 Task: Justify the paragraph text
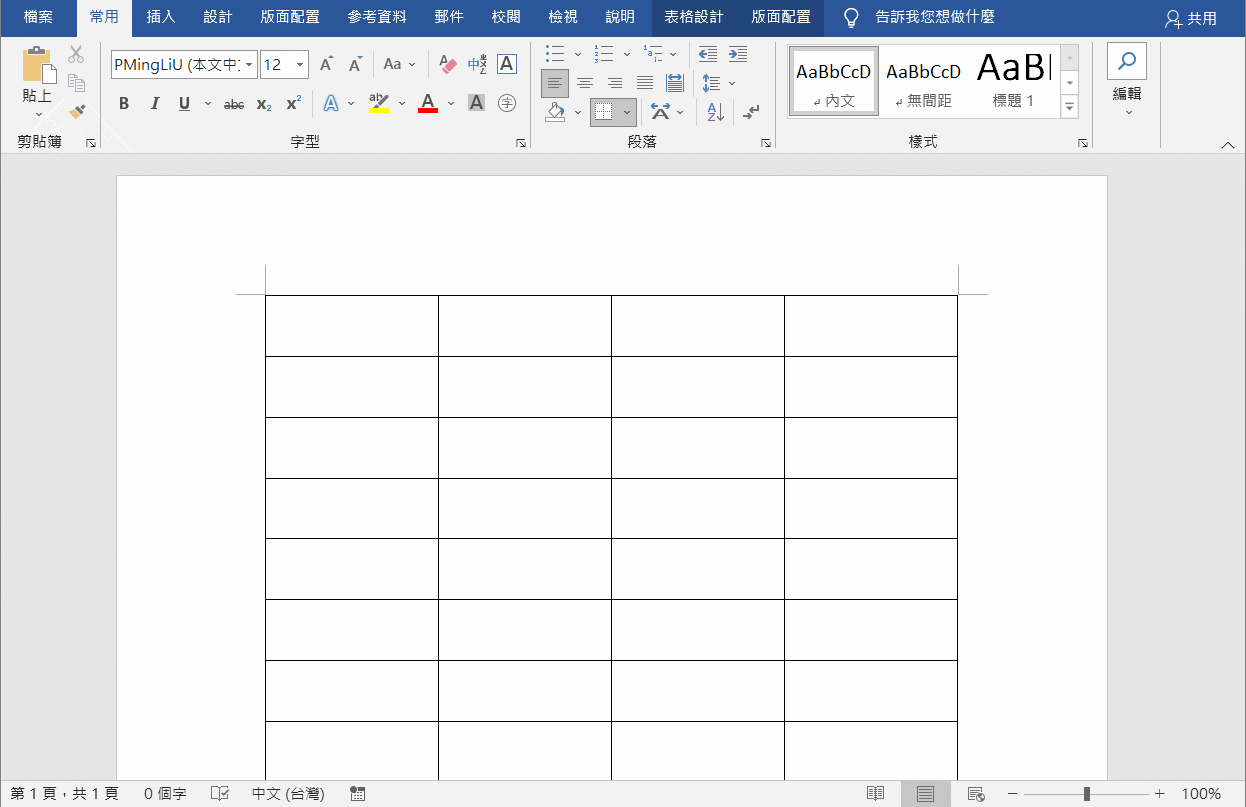point(645,83)
